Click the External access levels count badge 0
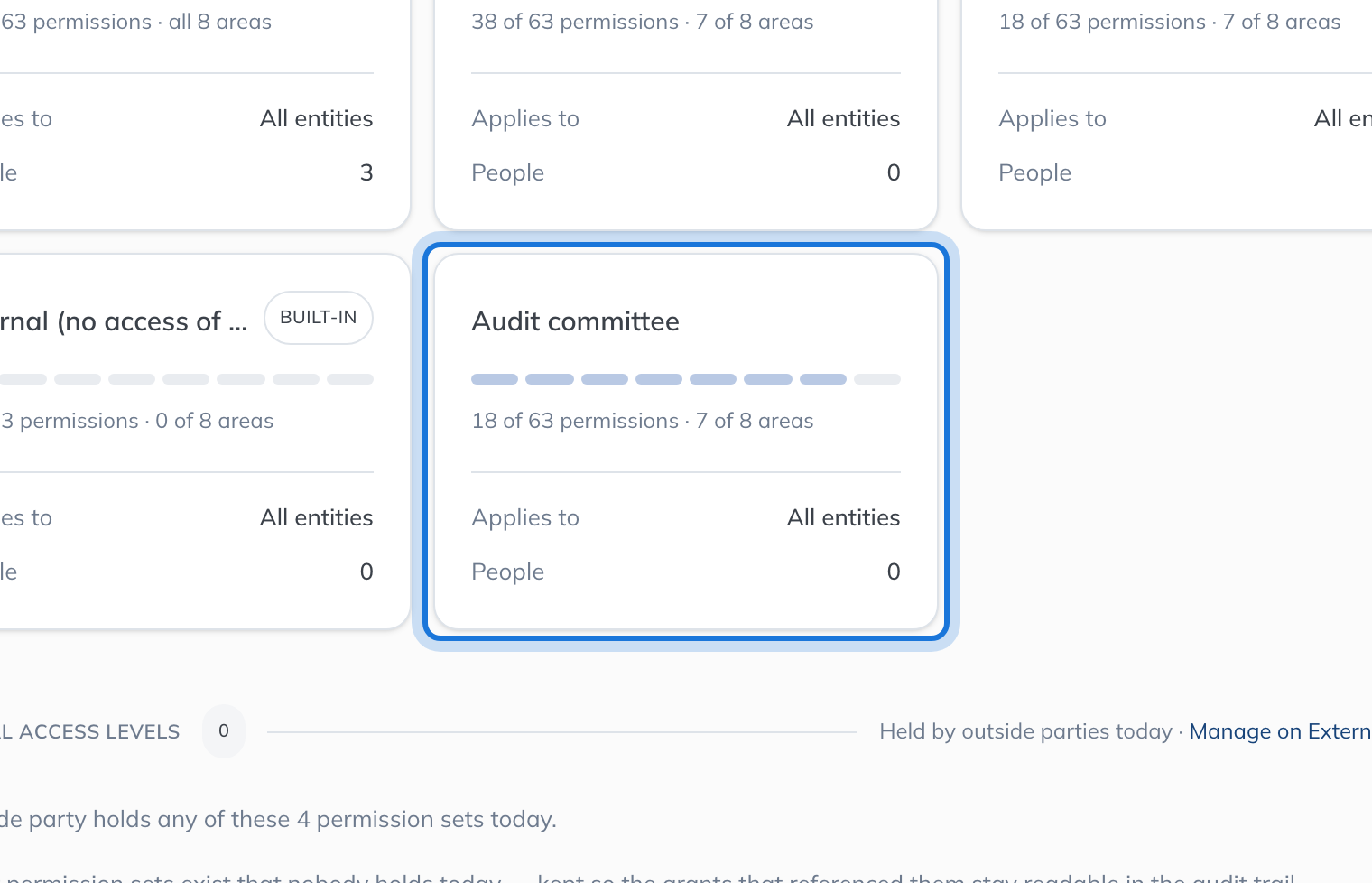The image size is (1372, 883). click(224, 731)
